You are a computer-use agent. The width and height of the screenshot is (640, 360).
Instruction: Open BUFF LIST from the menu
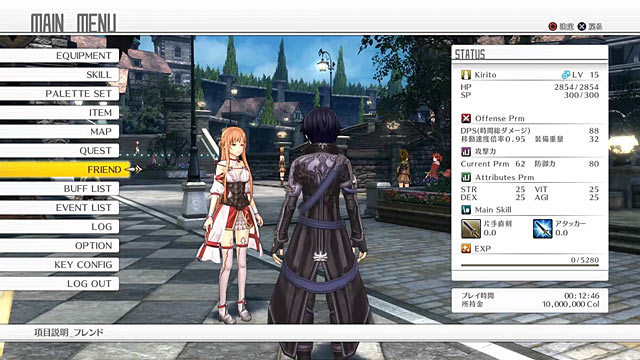[60, 189]
